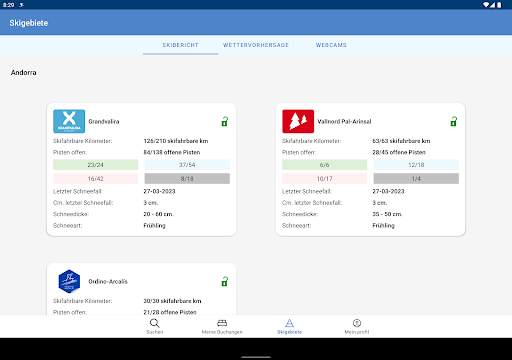Click Vallnord snow depth '35 - 50 cm.'

[x=387, y=214]
